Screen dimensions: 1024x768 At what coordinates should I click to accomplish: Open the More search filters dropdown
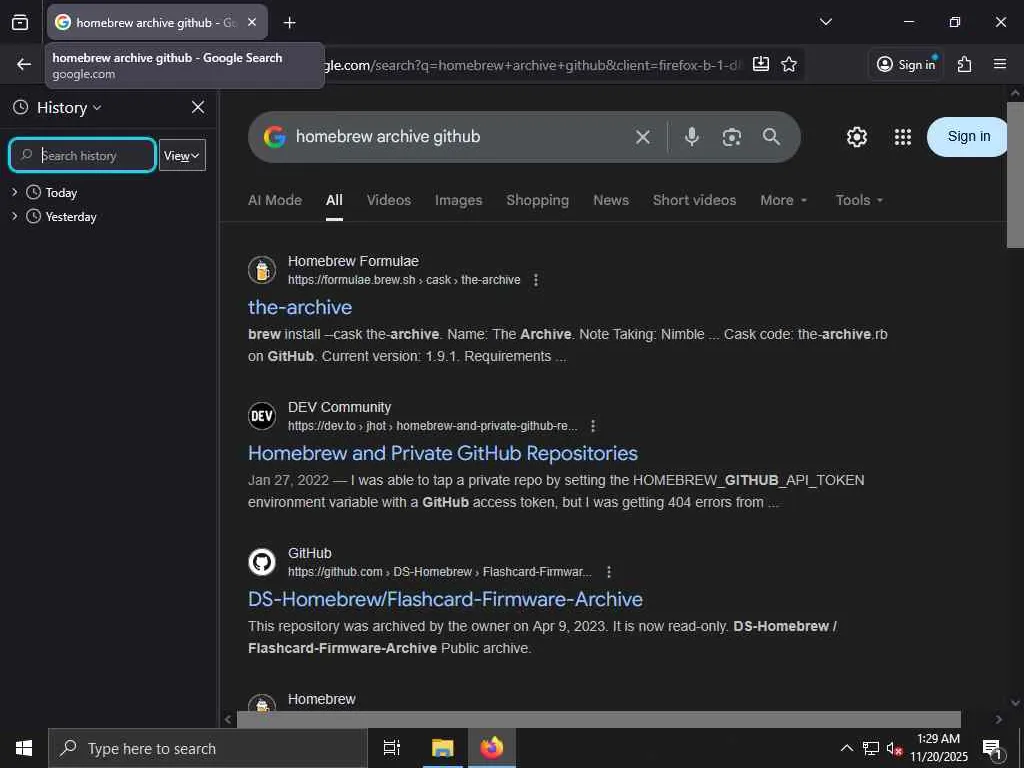[x=784, y=200]
